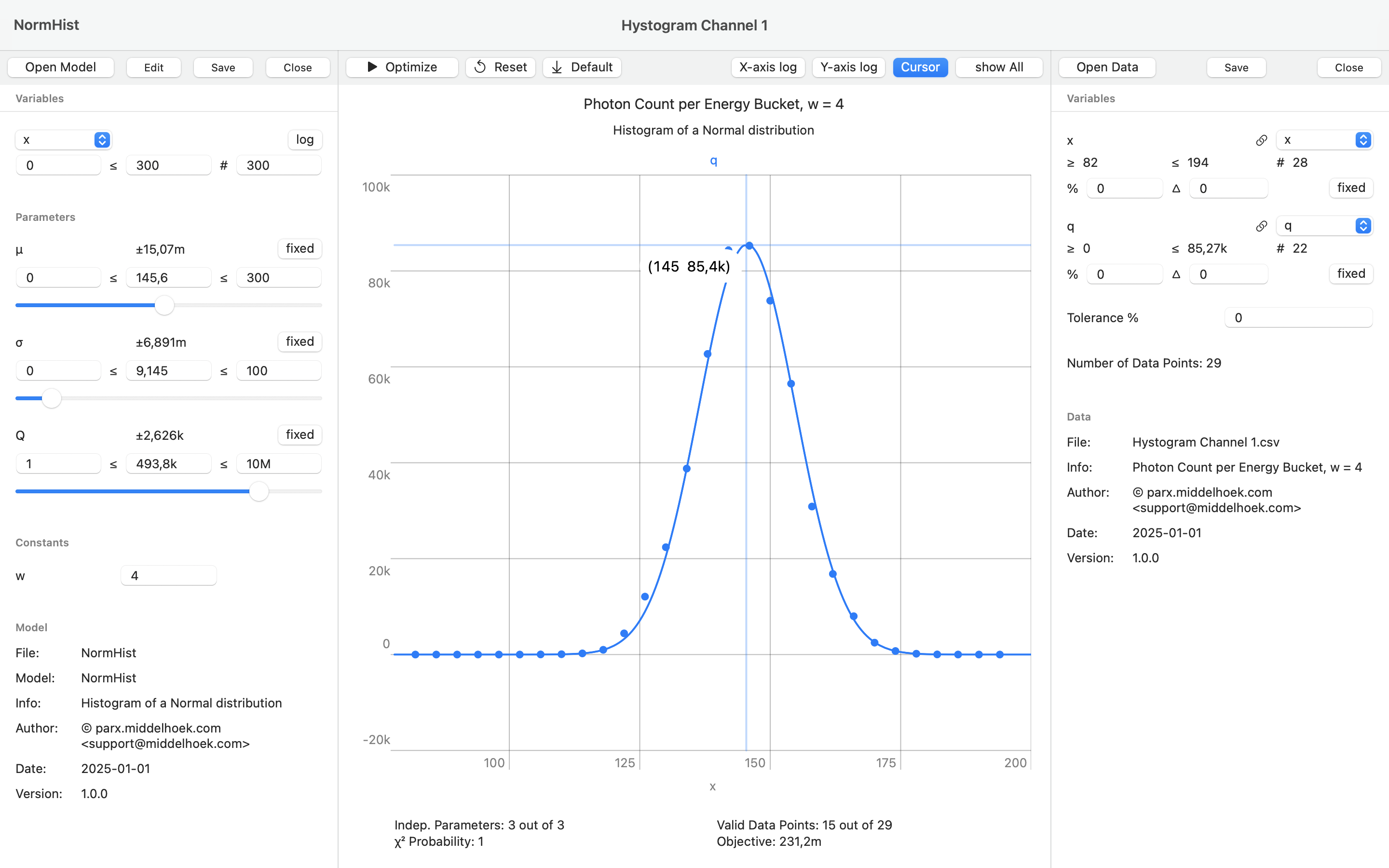
Task: Click the link icon next to data x
Action: click(1261, 140)
